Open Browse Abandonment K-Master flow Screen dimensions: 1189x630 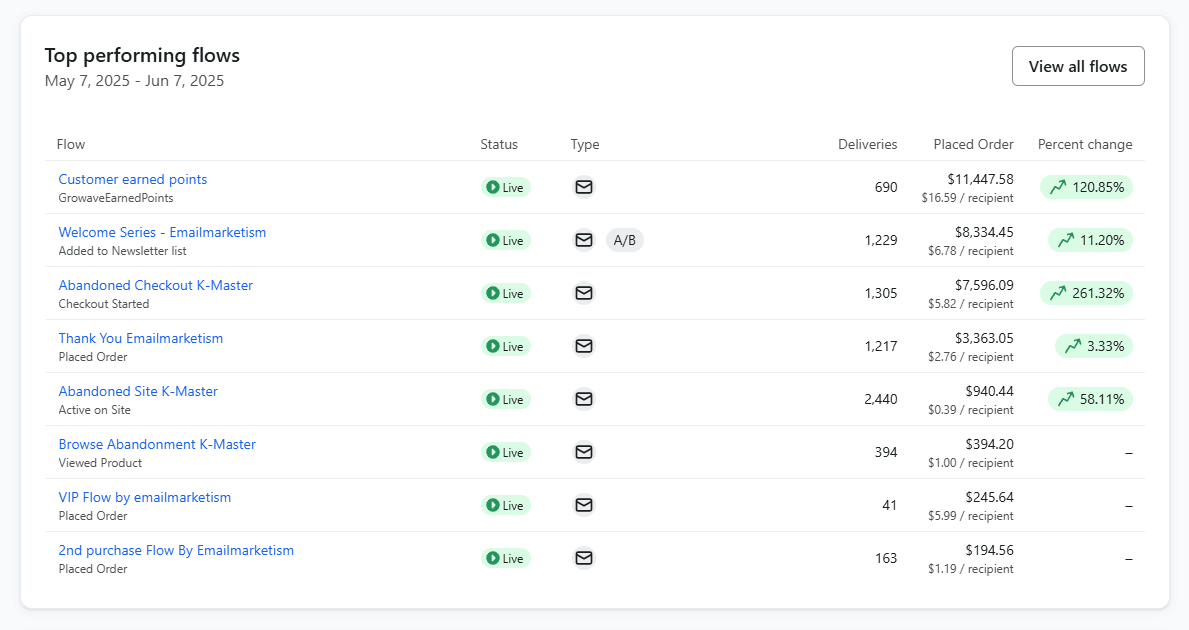157,445
